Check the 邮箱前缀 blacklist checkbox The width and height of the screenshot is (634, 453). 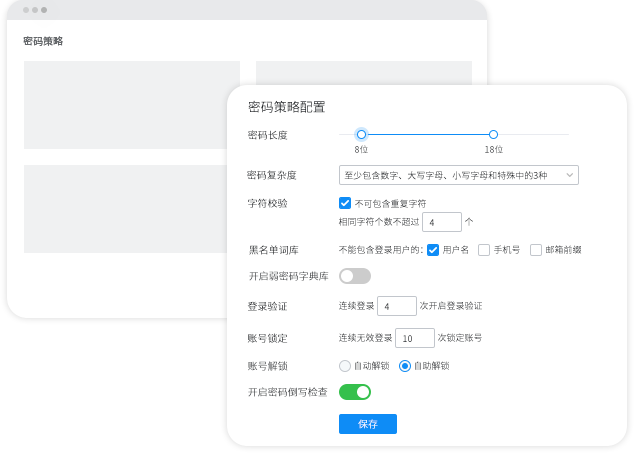(536, 250)
